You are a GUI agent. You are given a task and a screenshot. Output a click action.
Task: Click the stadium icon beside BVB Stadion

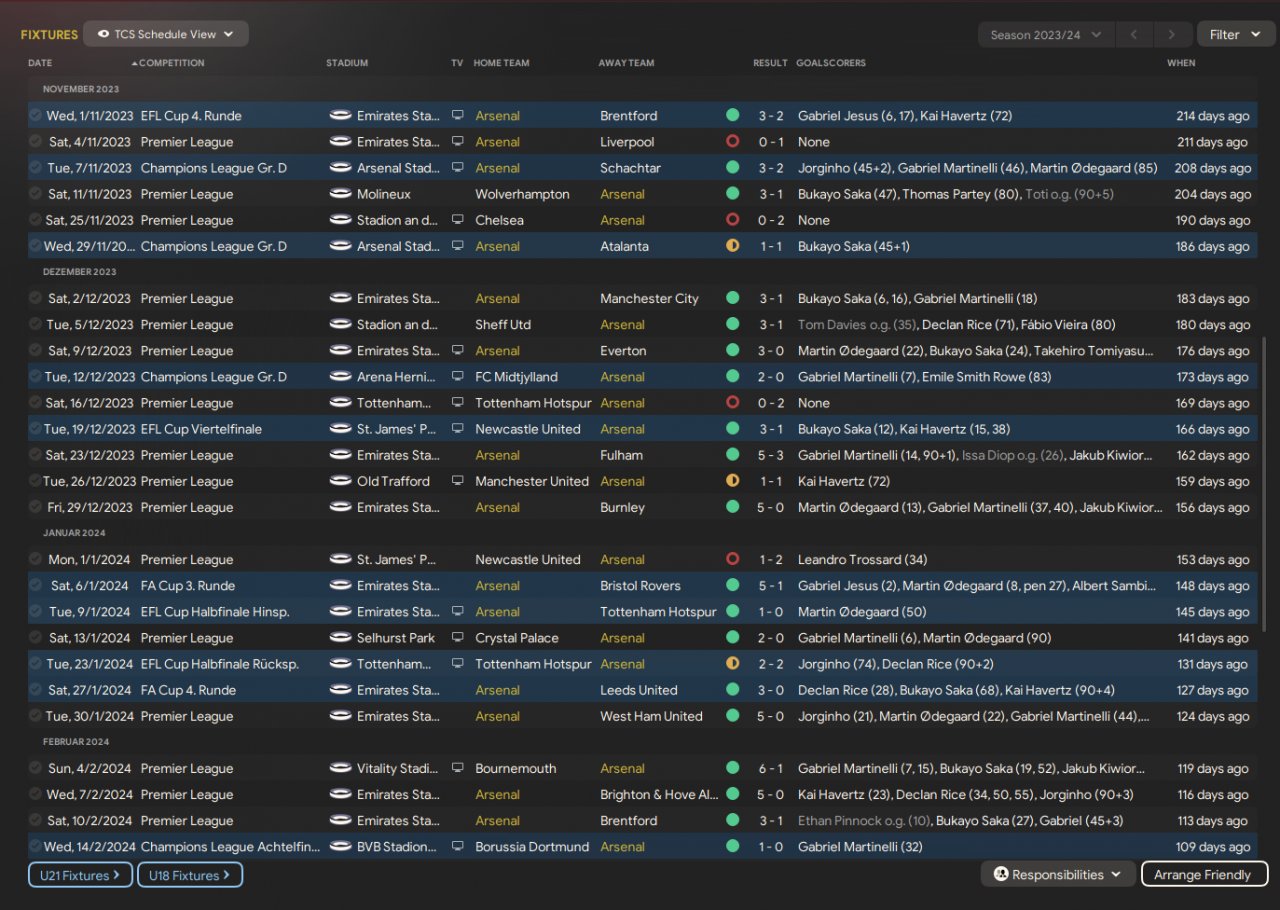click(x=341, y=847)
